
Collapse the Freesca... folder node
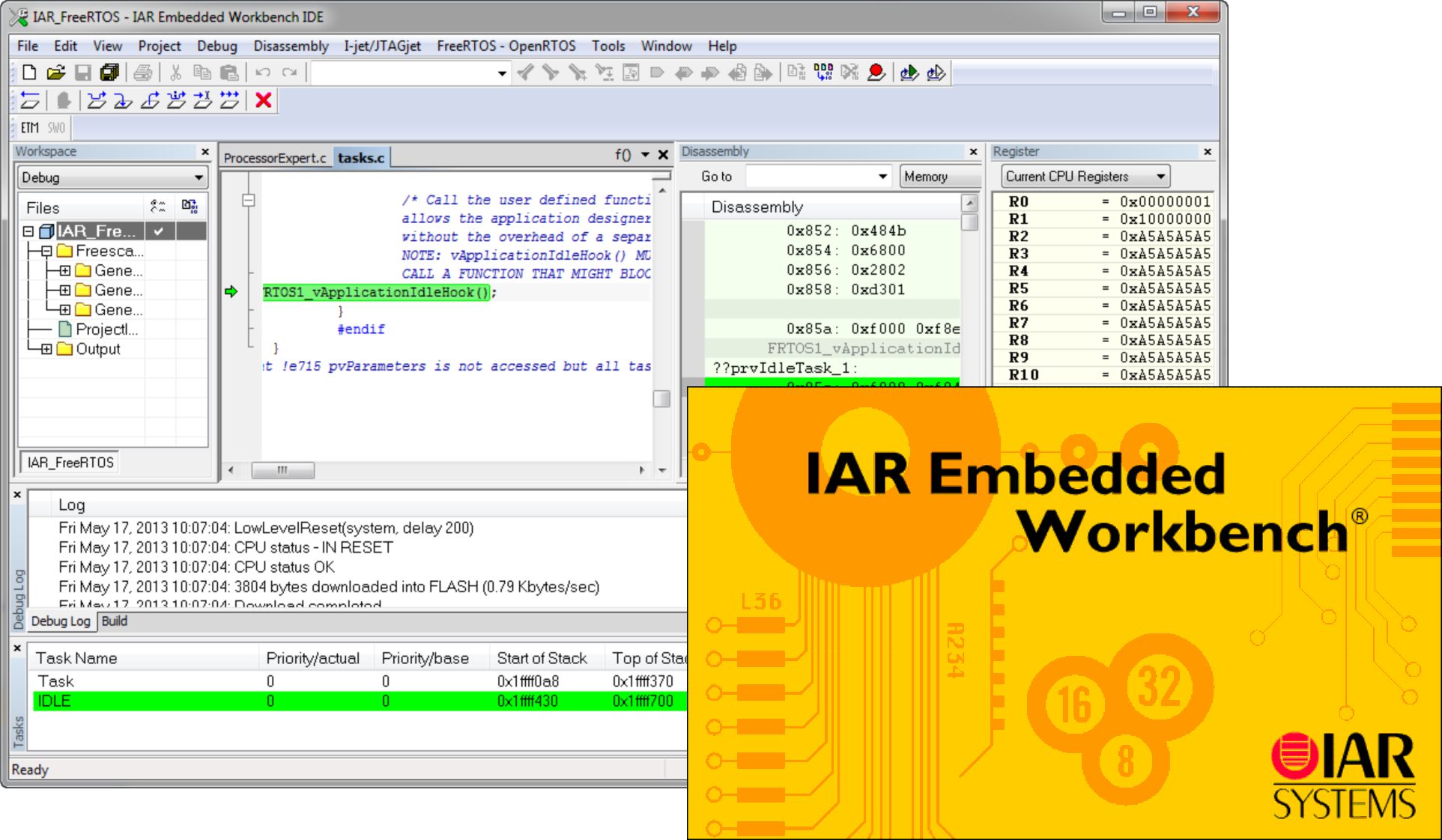(46, 251)
